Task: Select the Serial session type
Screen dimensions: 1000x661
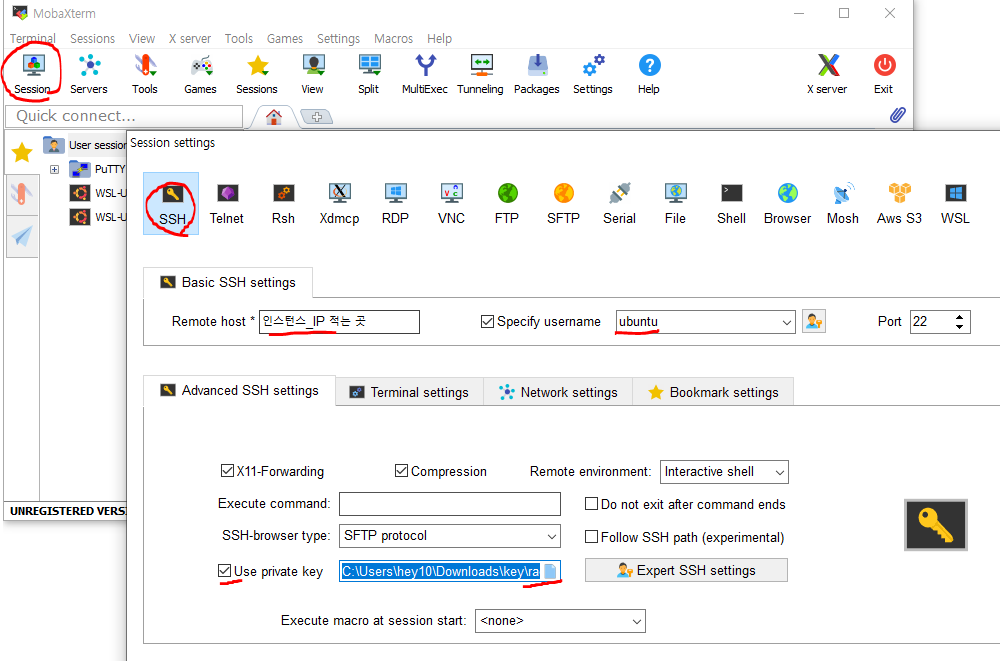Action: (x=619, y=204)
